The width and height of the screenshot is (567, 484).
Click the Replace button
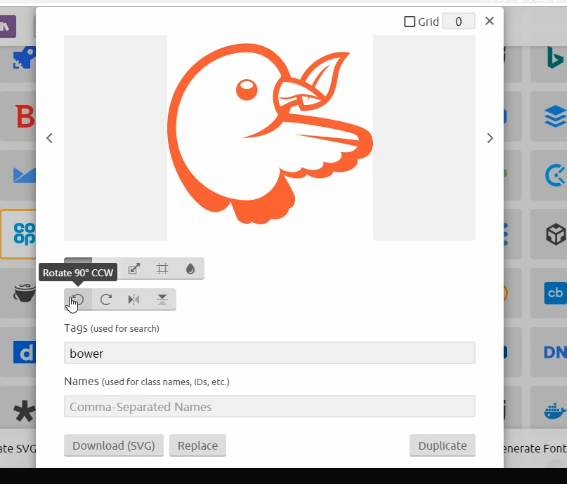[197, 445]
